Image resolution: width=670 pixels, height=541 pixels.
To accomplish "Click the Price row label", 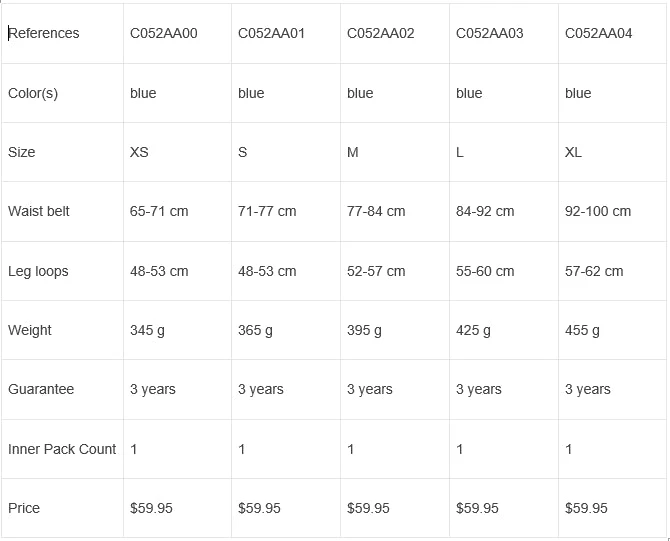I will 24,508.
